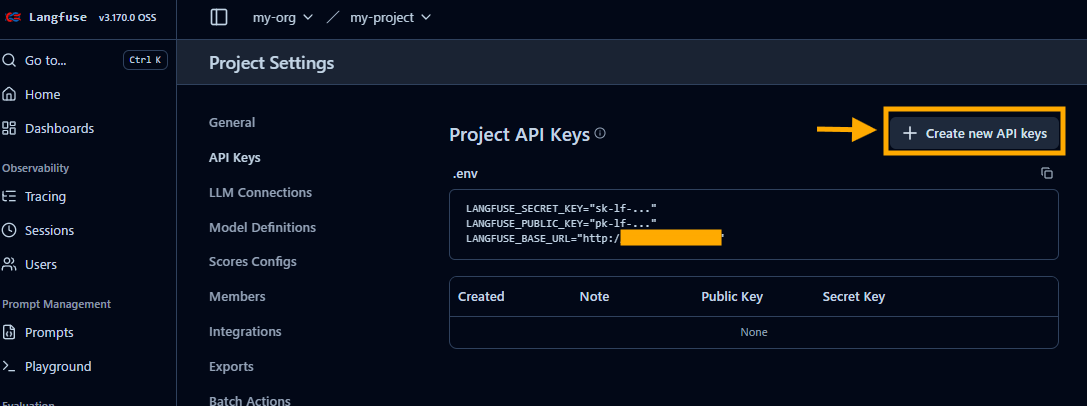
Task: Open Batch Actions settings
Action: pyautogui.click(x=250, y=400)
